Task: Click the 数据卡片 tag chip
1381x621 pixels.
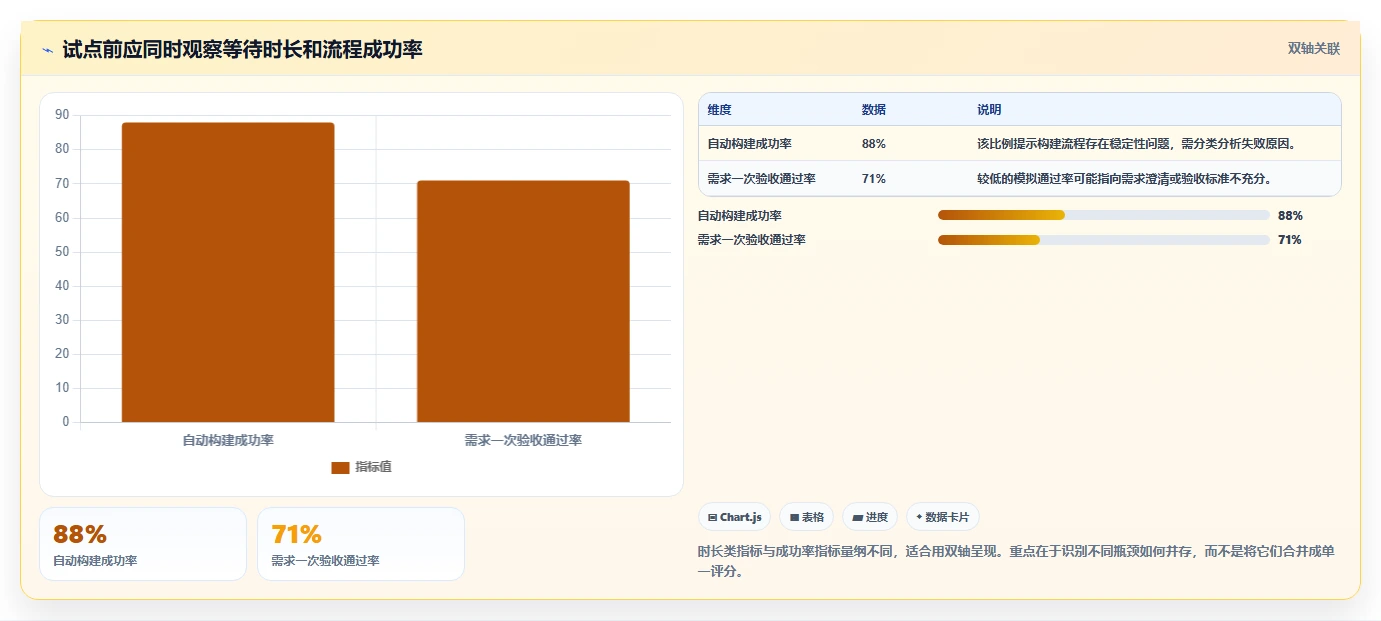Action: [x=943, y=517]
